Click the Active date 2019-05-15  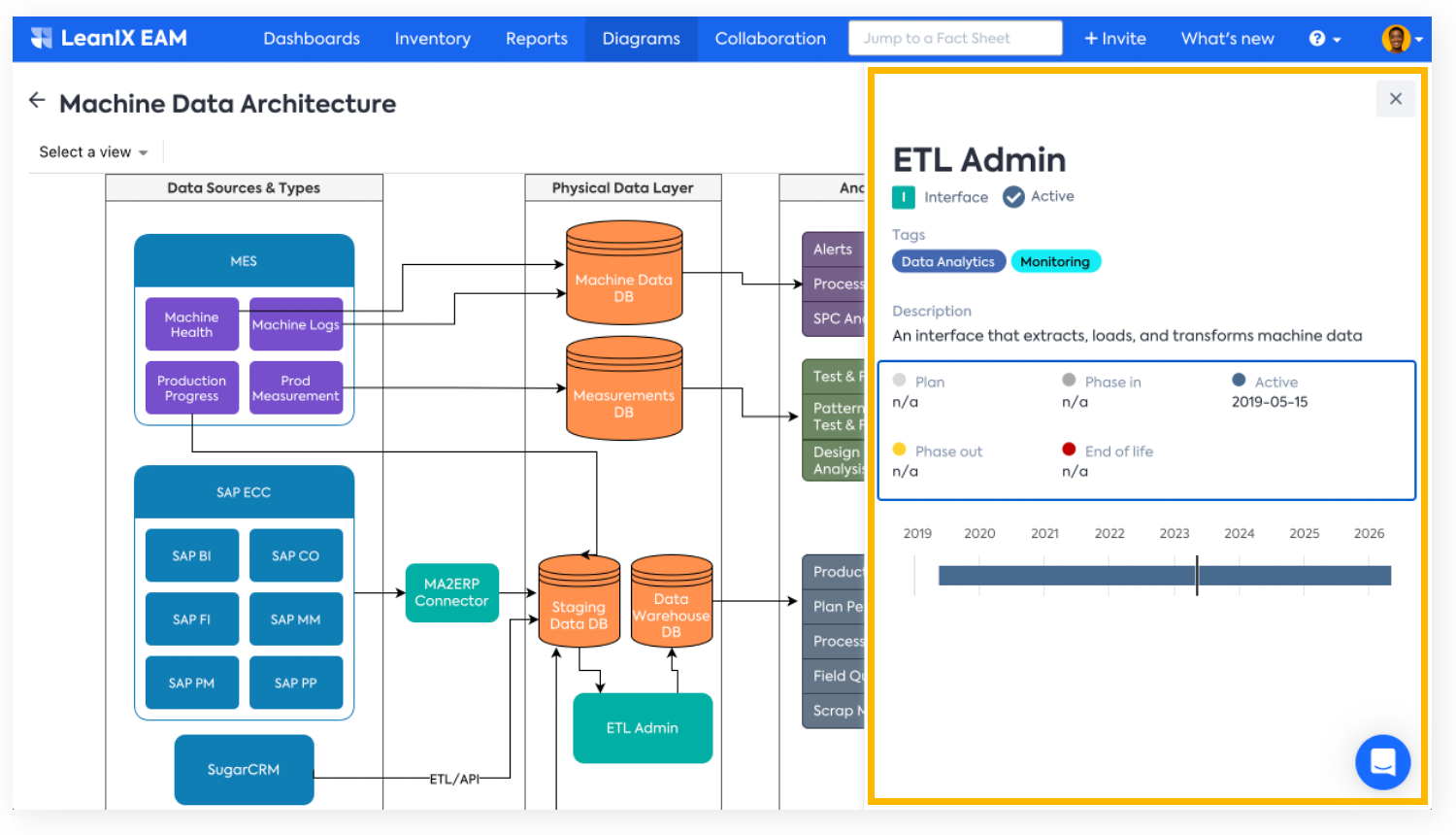1270,402
